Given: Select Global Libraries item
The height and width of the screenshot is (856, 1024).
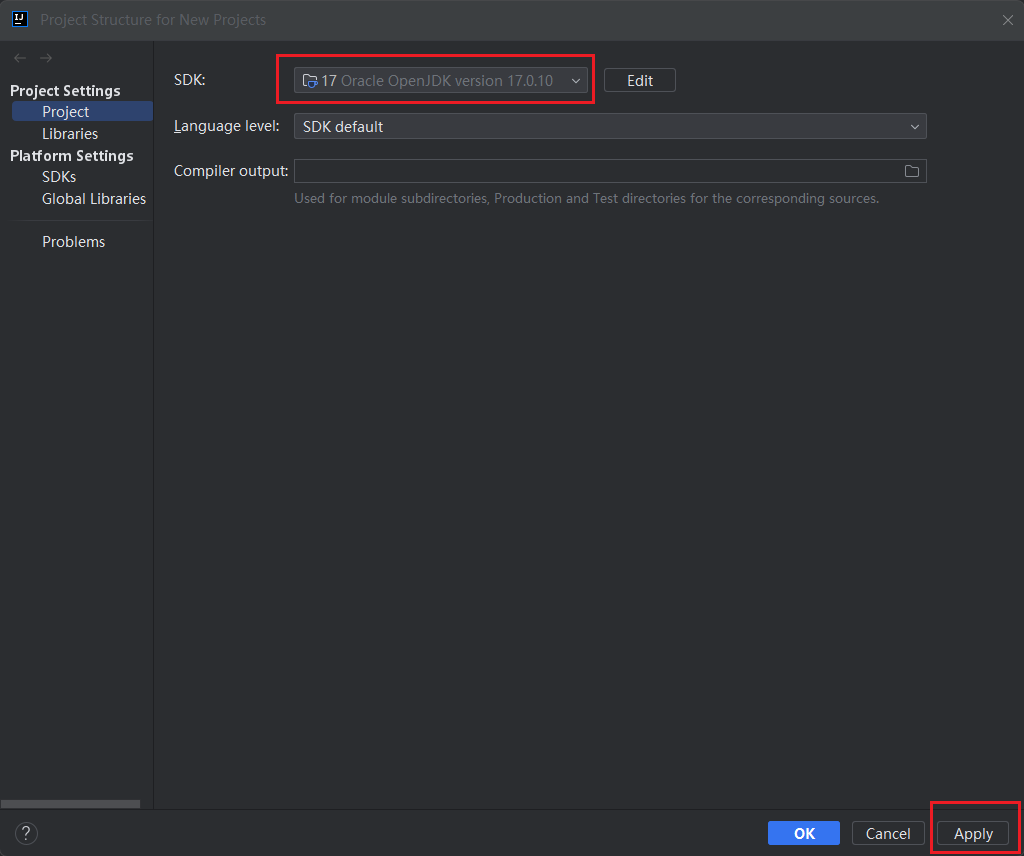Looking at the screenshot, I should [x=94, y=198].
